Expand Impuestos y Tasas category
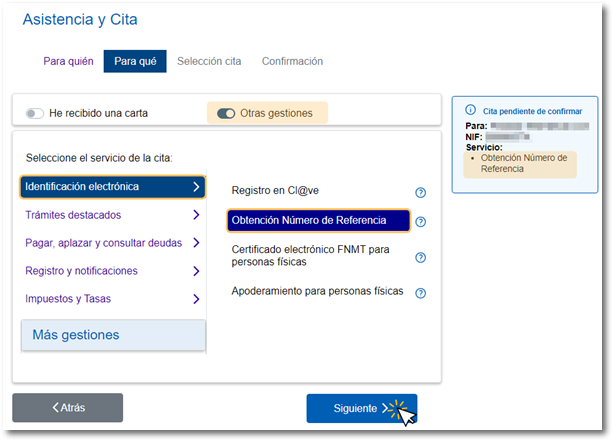Screen dimensions: 613x441 tap(112, 299)
